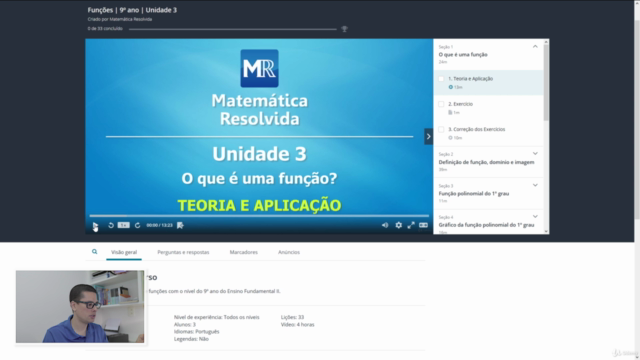Switch to Visão geral tab
Image resolution: width=640 pixels, height=360 pixels.
[124, 252]
